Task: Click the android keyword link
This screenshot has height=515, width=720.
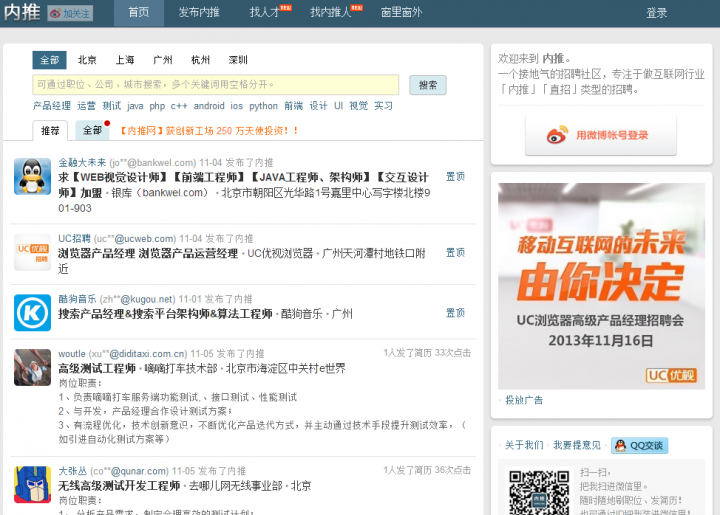Action: coord(209,106)
